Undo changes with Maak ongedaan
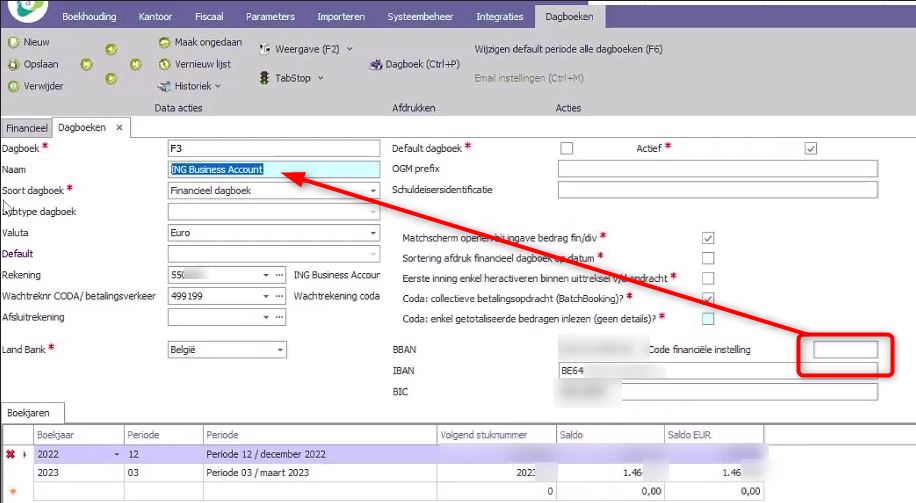 164,43
